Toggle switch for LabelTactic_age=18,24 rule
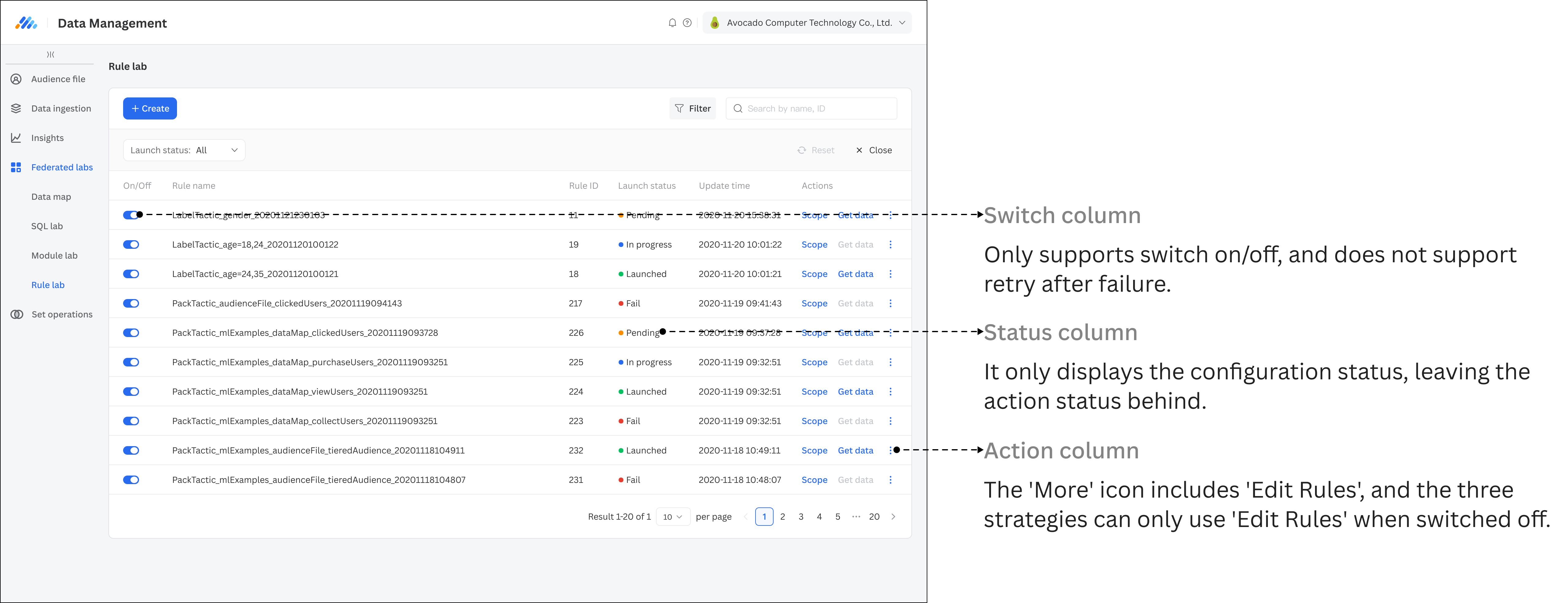This screenshot has height=603, width=1568. coord(131,244)
